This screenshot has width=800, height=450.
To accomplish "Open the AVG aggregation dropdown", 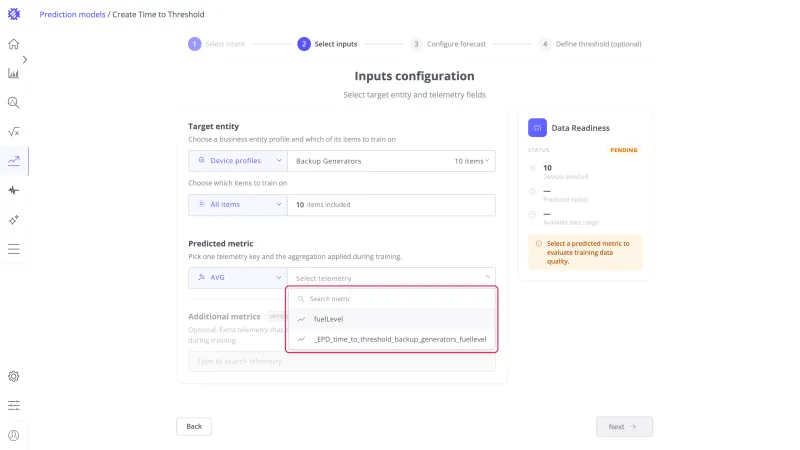I will tap(238, 278).
